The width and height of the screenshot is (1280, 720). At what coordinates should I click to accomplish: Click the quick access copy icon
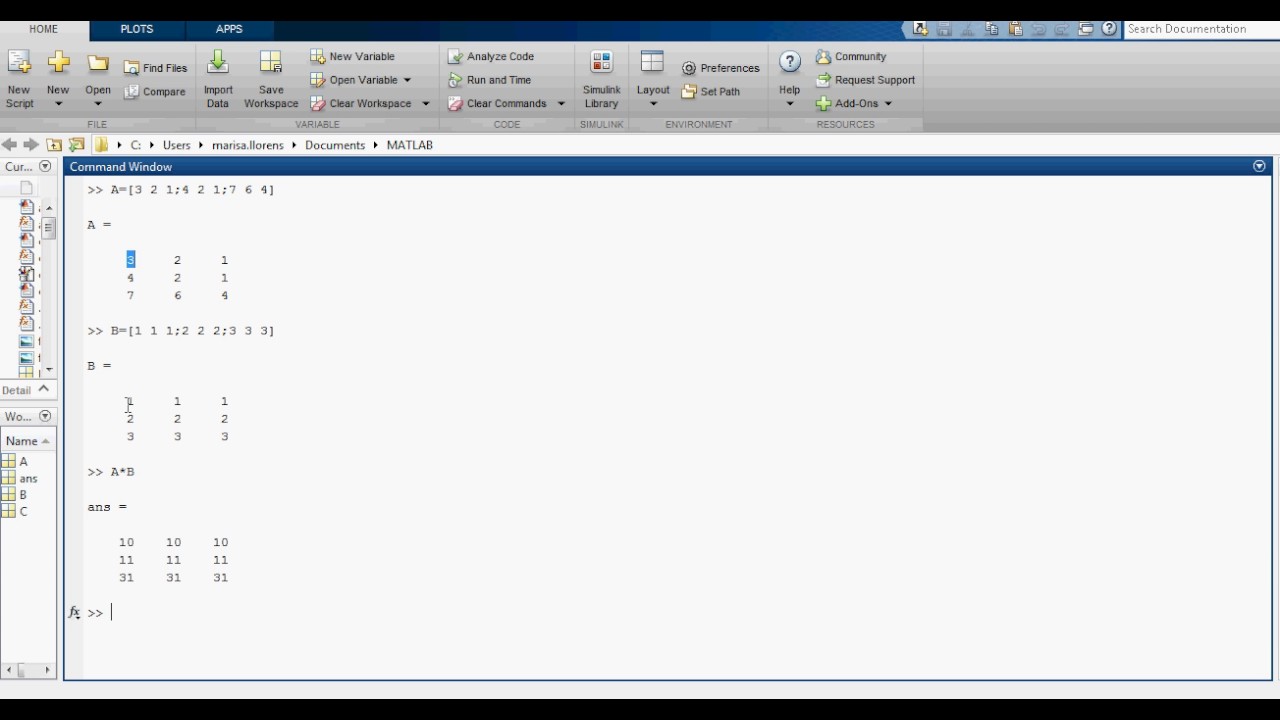(x=992, y=29)
